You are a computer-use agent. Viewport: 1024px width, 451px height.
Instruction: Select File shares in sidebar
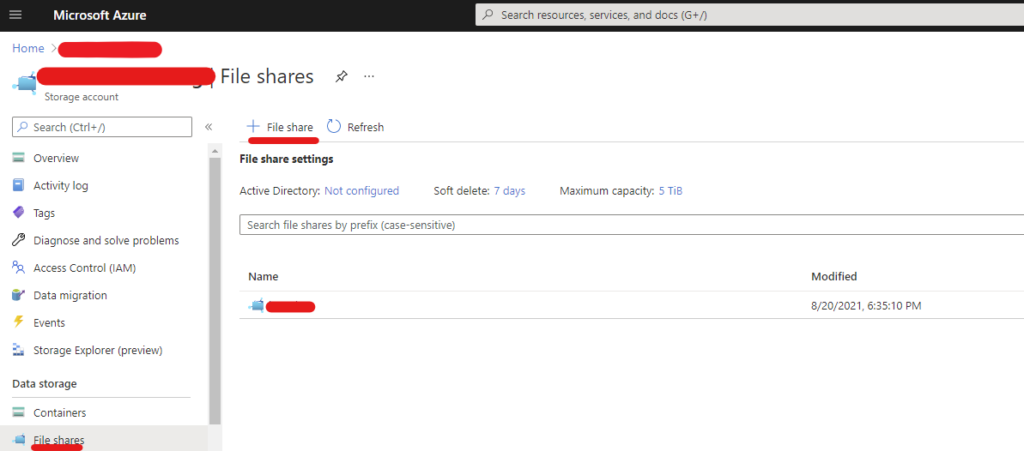(x=59, y=440)
